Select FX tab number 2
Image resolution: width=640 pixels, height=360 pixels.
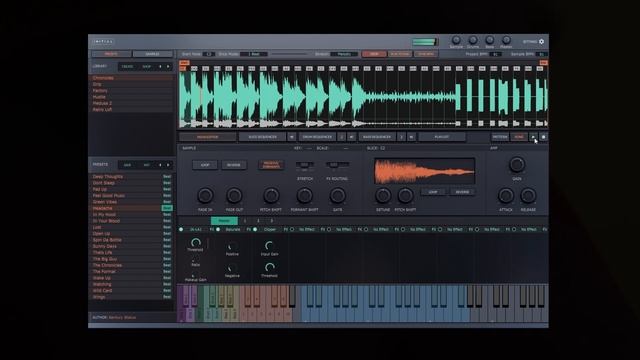click(258, 221)
